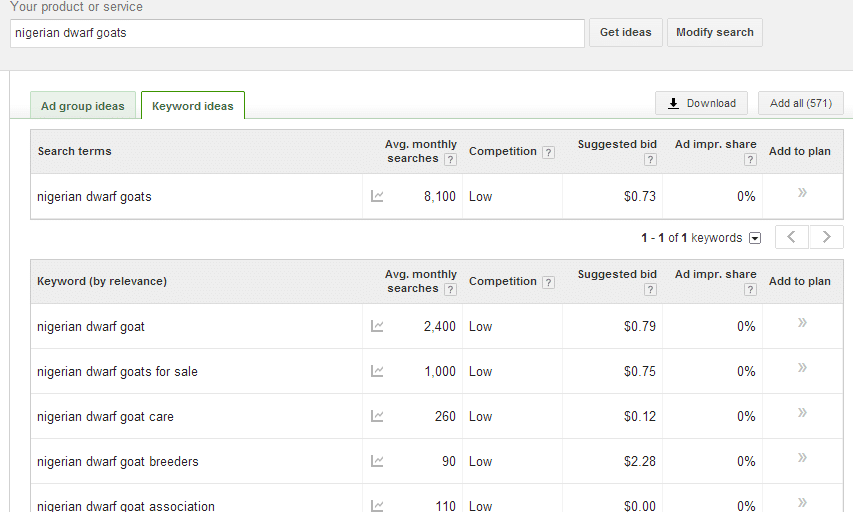The image size is (853, 512).
Task: Switch to Ad group ideas tab
Action: coord(83,106)
